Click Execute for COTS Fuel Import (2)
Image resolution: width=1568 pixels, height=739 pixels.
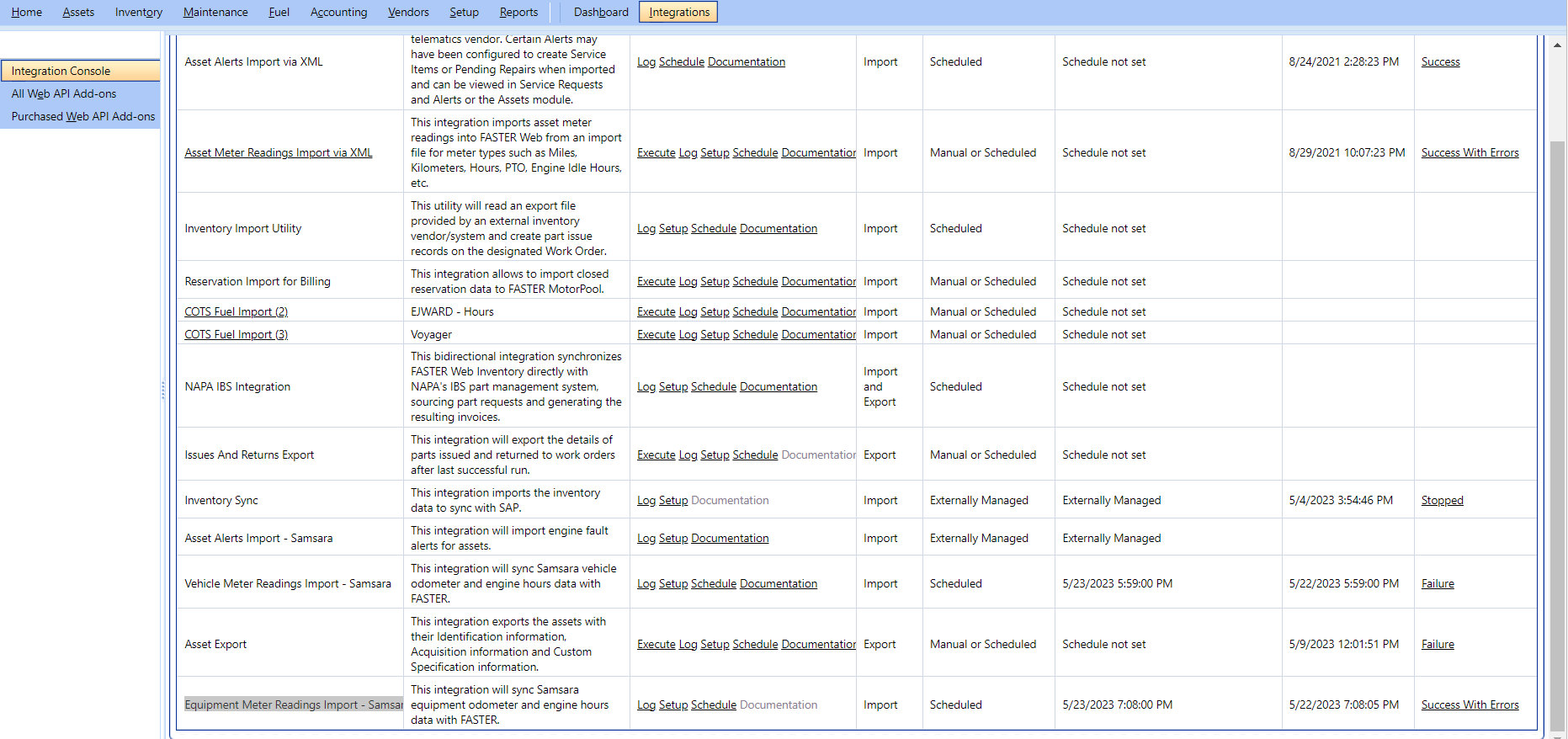click(656, 311)
